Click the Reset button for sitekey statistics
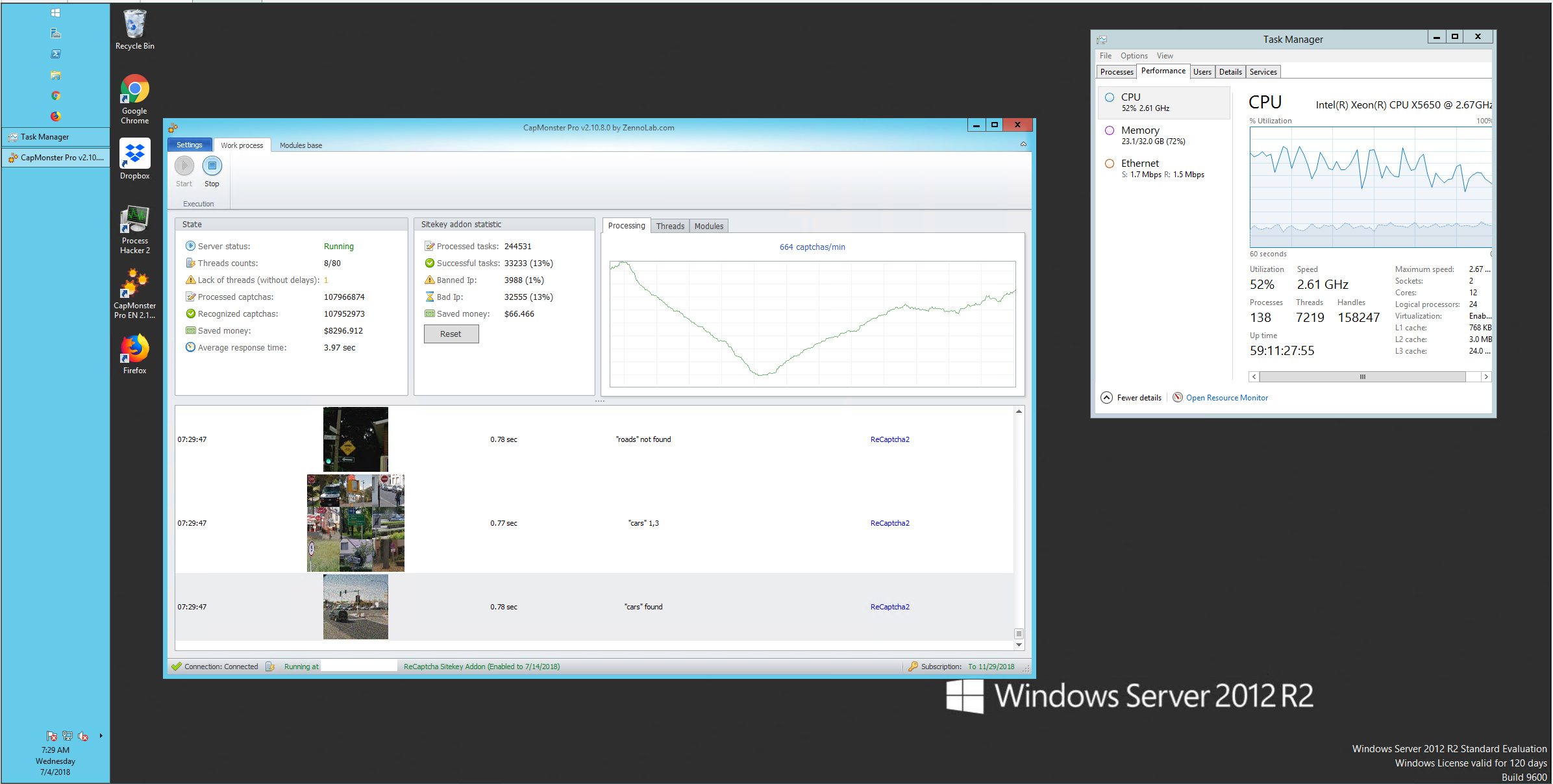The width and height of the screenshot is (1553, 784). click(451, 334)
